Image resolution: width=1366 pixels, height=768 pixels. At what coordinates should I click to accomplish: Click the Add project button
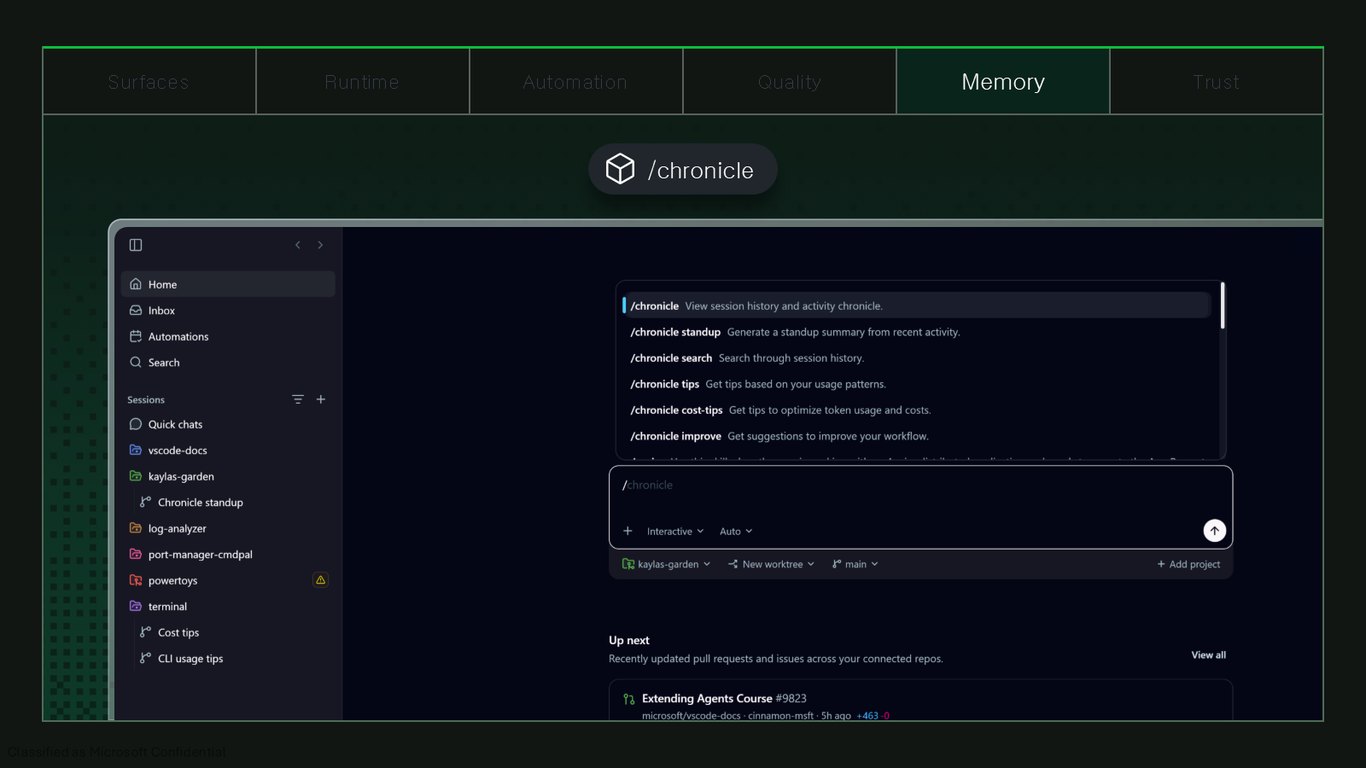tap(1188, 564)
